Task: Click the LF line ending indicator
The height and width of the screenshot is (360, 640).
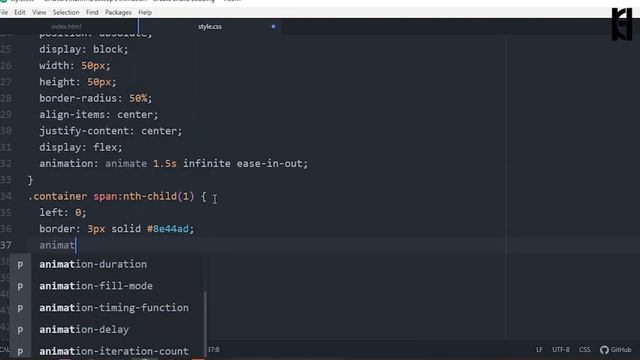Action: pyautogui.click(x=539, y=350)
